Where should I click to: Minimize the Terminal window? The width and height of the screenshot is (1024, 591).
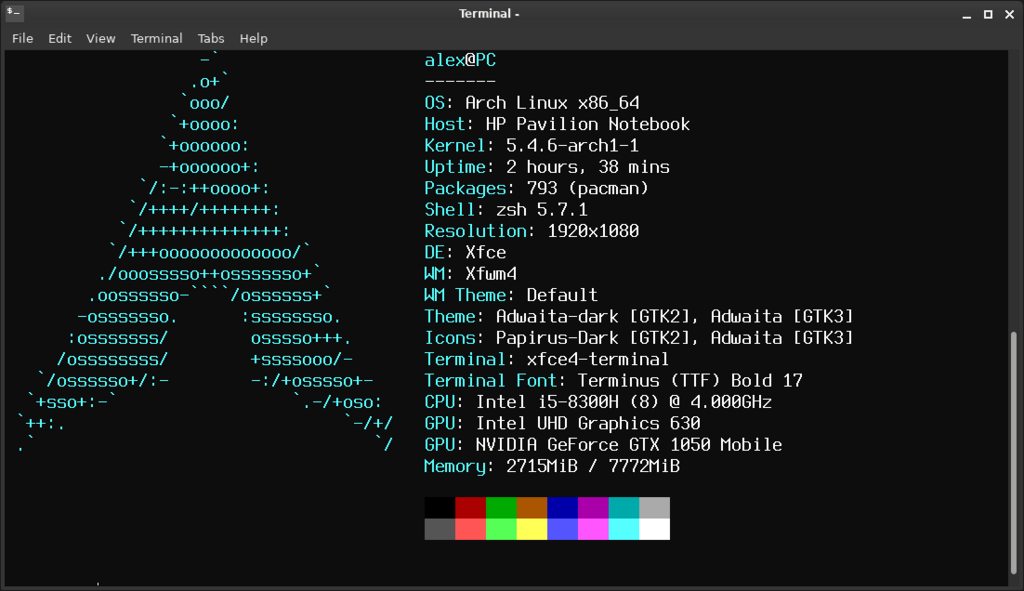967,14
